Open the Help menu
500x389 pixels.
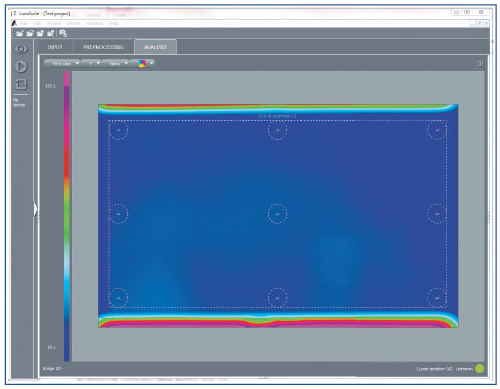(x=113, y=23)
